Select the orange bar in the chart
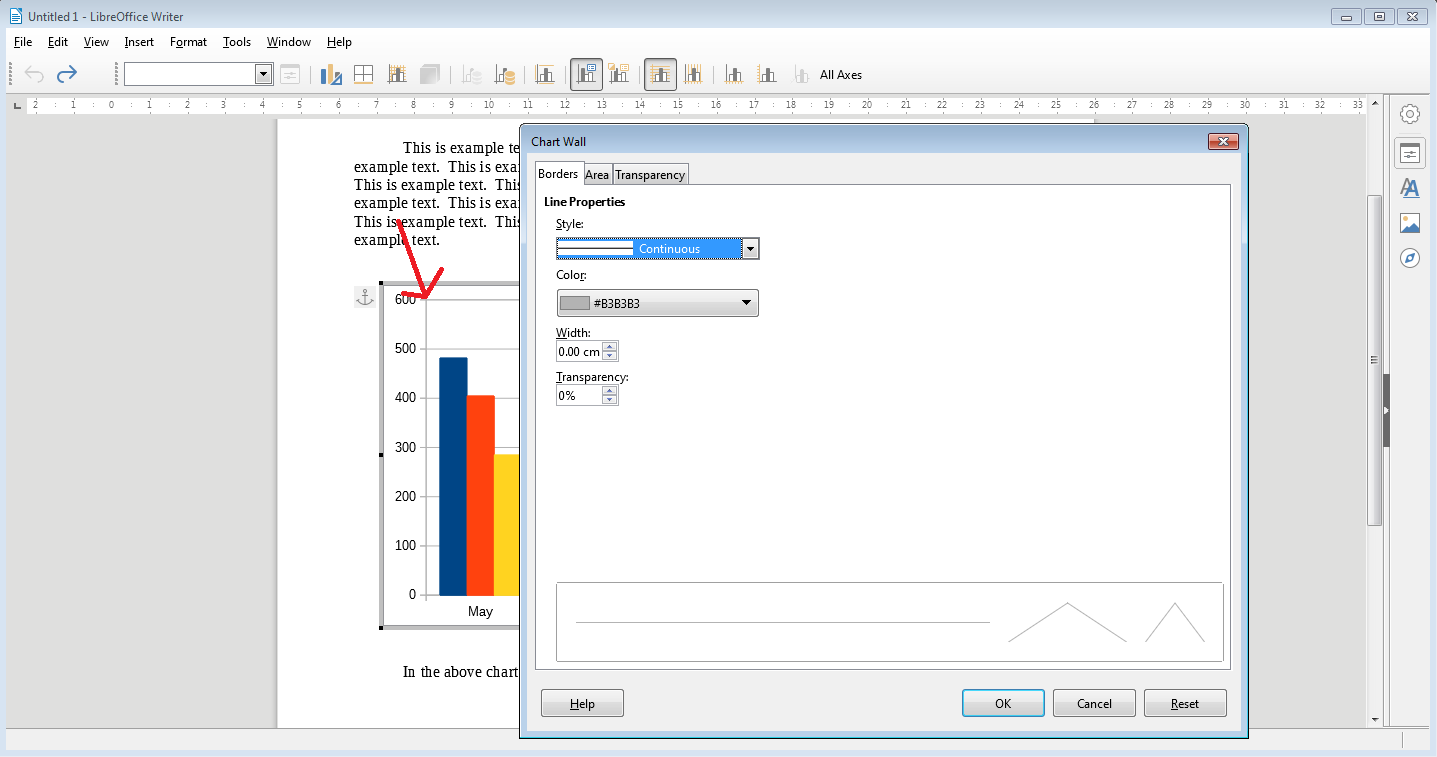1437x757 pixels. [x=480, y=495]
